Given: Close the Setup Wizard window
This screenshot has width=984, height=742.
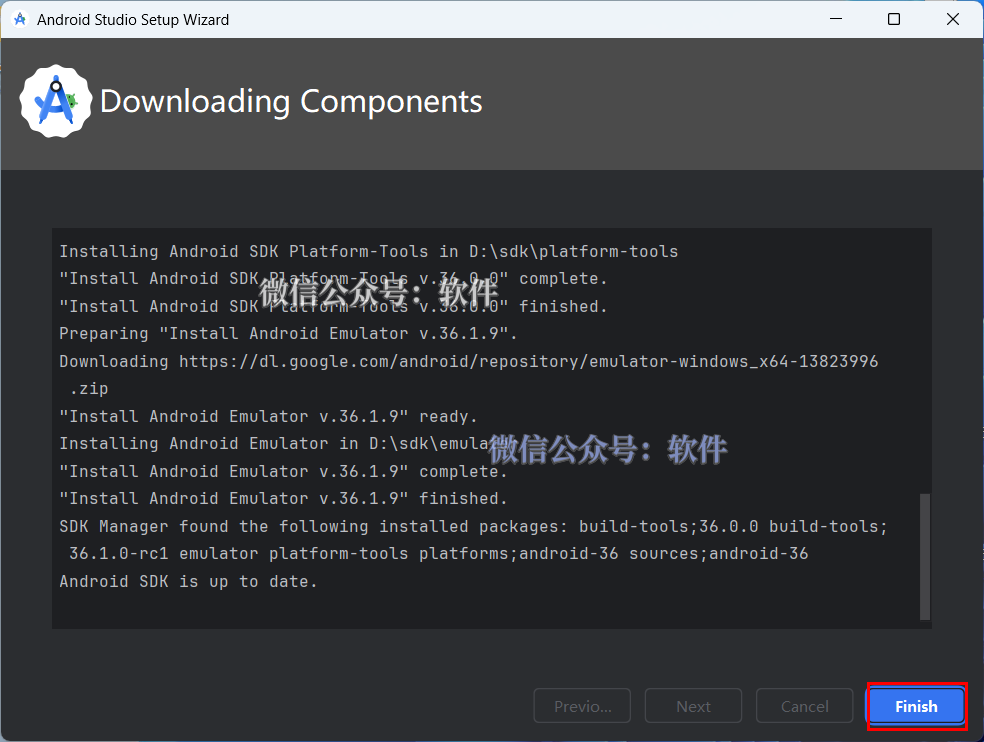Looking at the screenshot, I should (x=953, y=19).
